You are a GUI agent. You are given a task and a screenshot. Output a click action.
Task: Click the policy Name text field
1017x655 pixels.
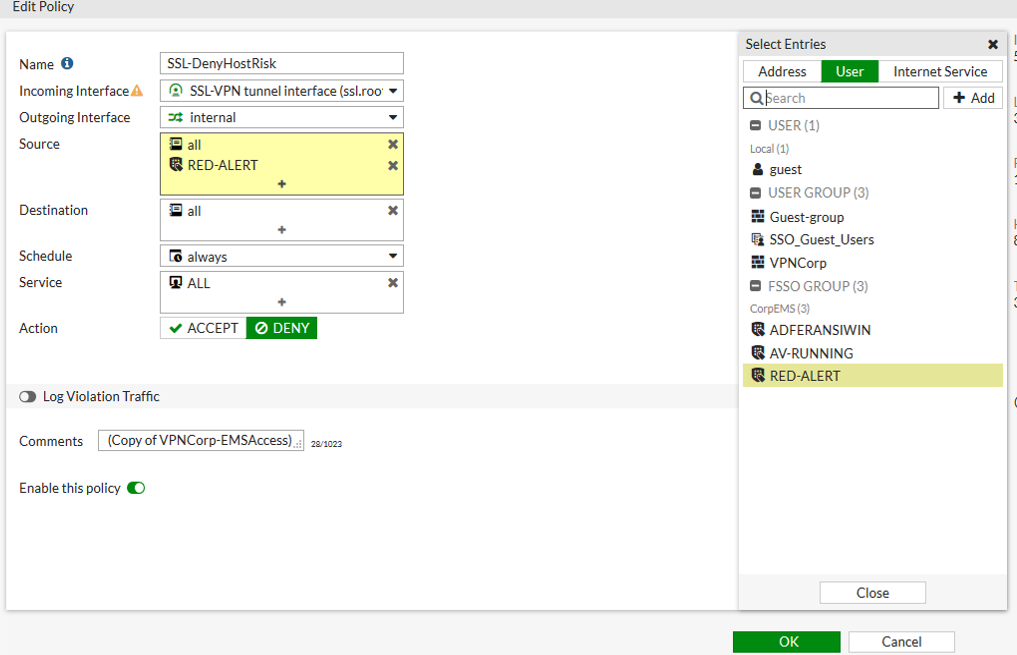pyautogui.click(x=281, y=64)
